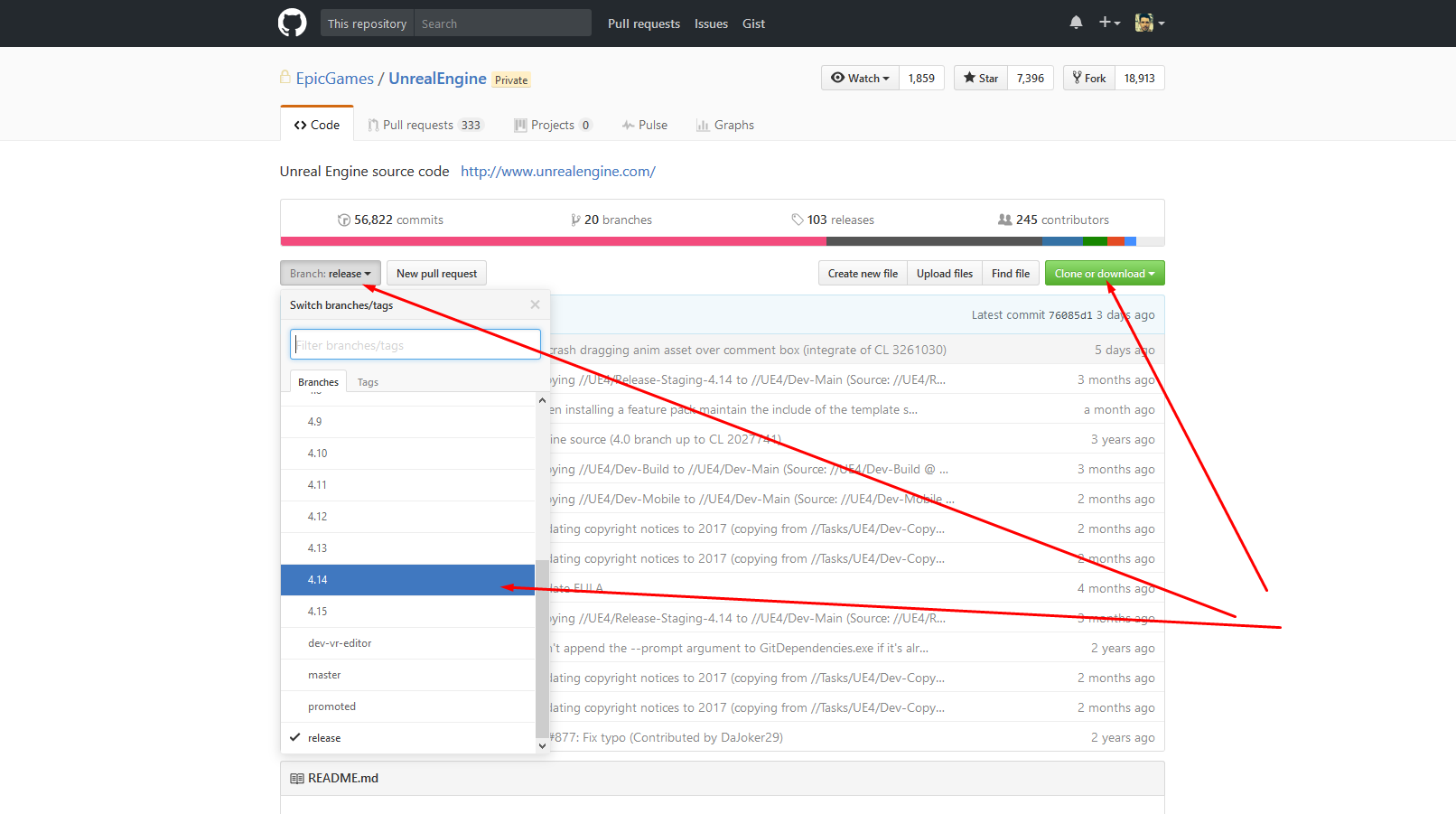Open commit message Fix typo by DaJoker29
The width and height of the screenshot is (1456, 814).
tap(666, 737)
